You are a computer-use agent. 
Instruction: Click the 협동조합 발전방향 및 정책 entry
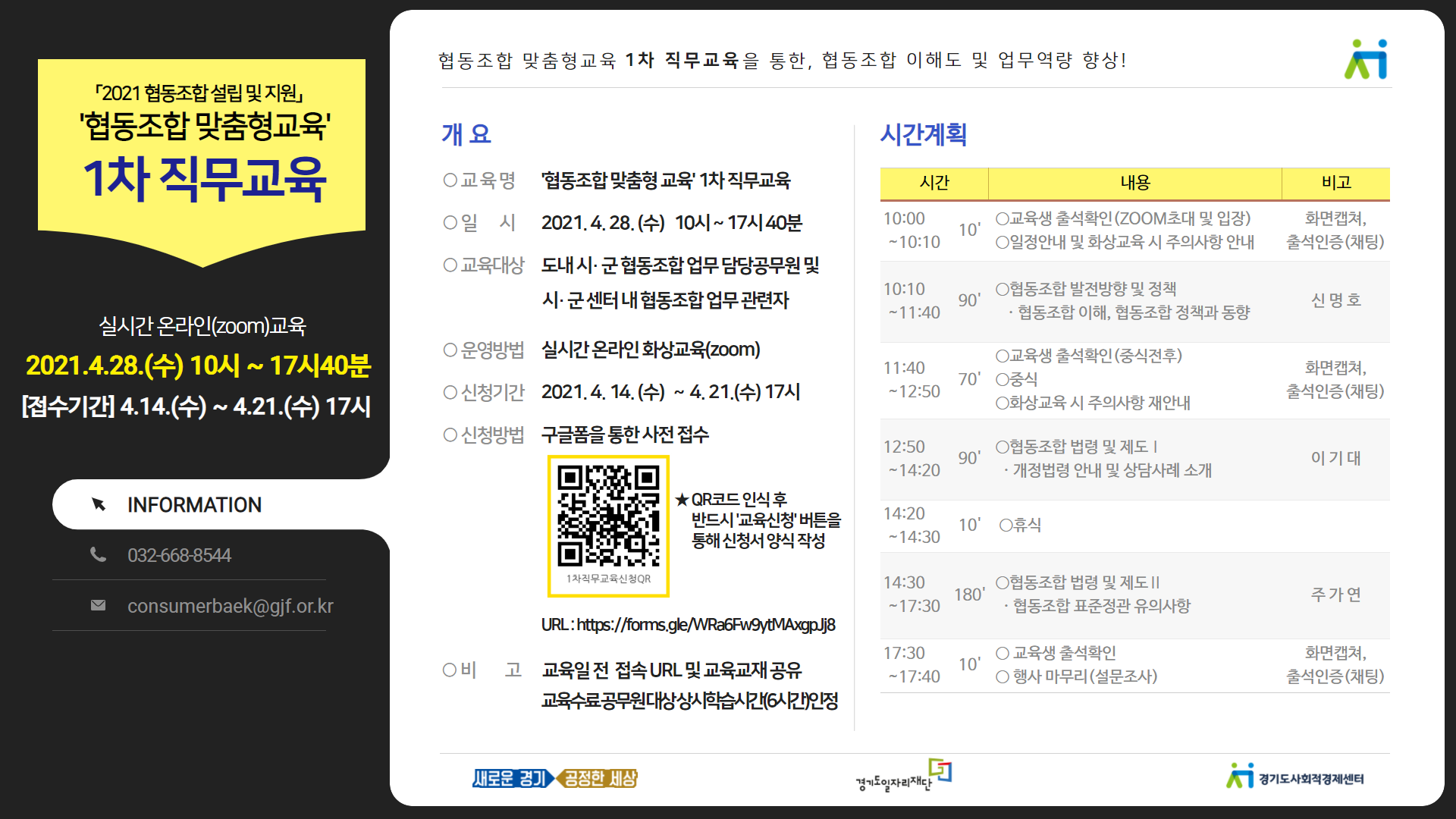(1086, 289)
